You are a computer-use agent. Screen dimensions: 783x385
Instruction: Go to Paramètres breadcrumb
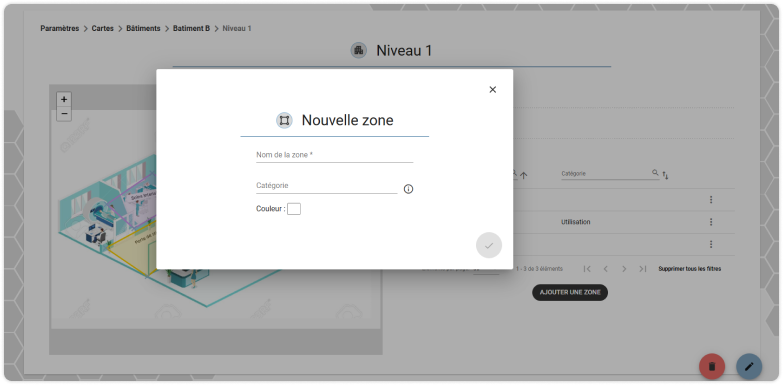[x=59, y=28]
